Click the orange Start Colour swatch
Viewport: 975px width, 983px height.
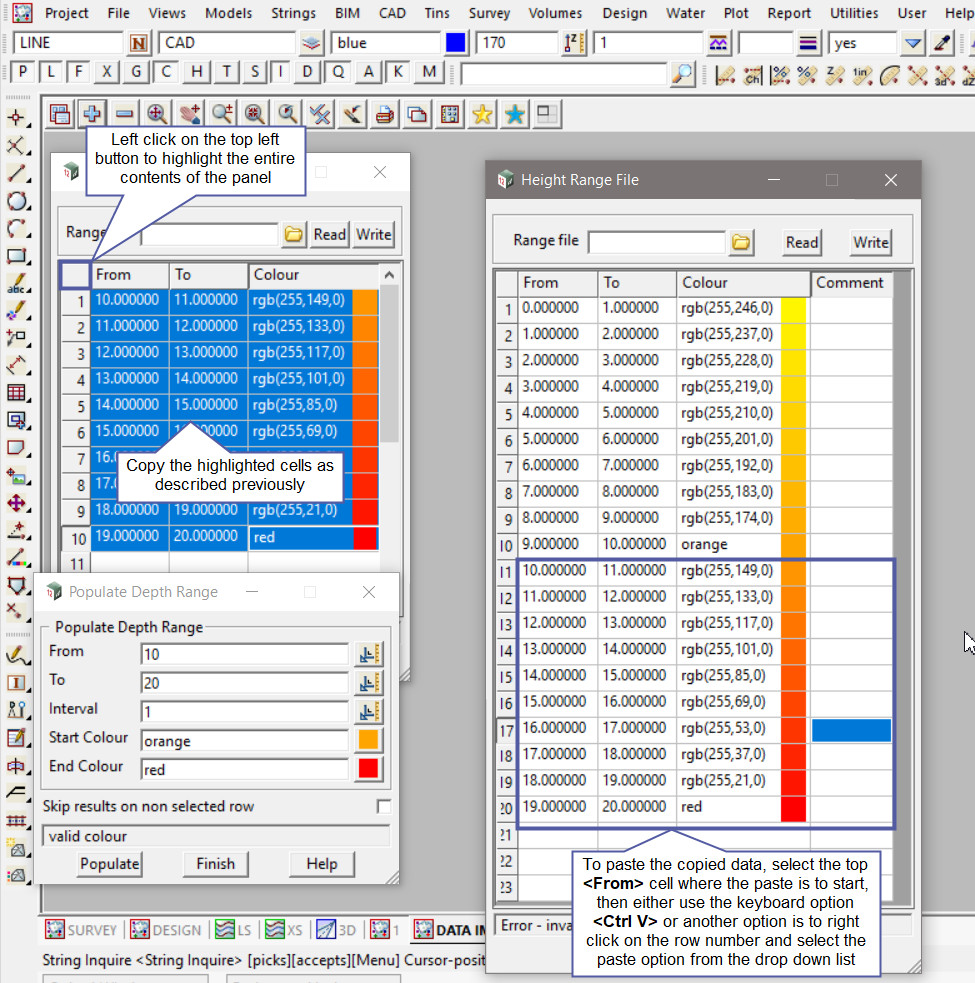tap(369, 741)
